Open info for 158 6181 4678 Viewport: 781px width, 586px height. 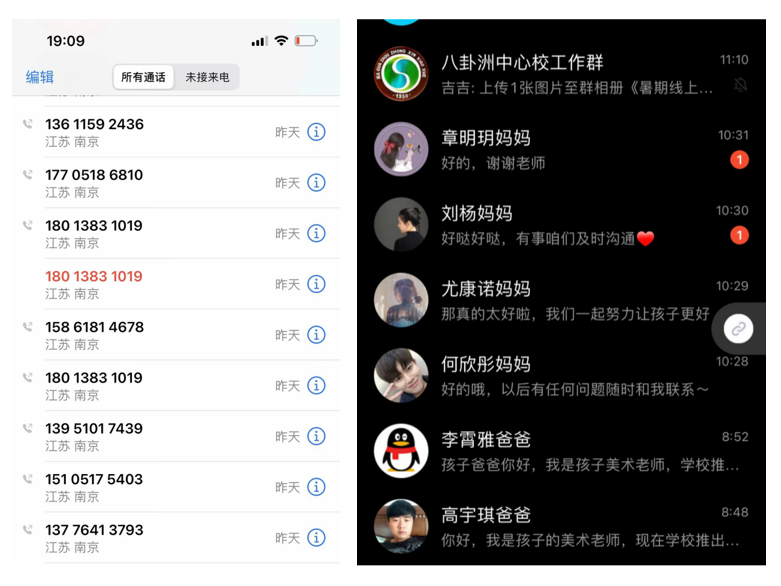316,335
